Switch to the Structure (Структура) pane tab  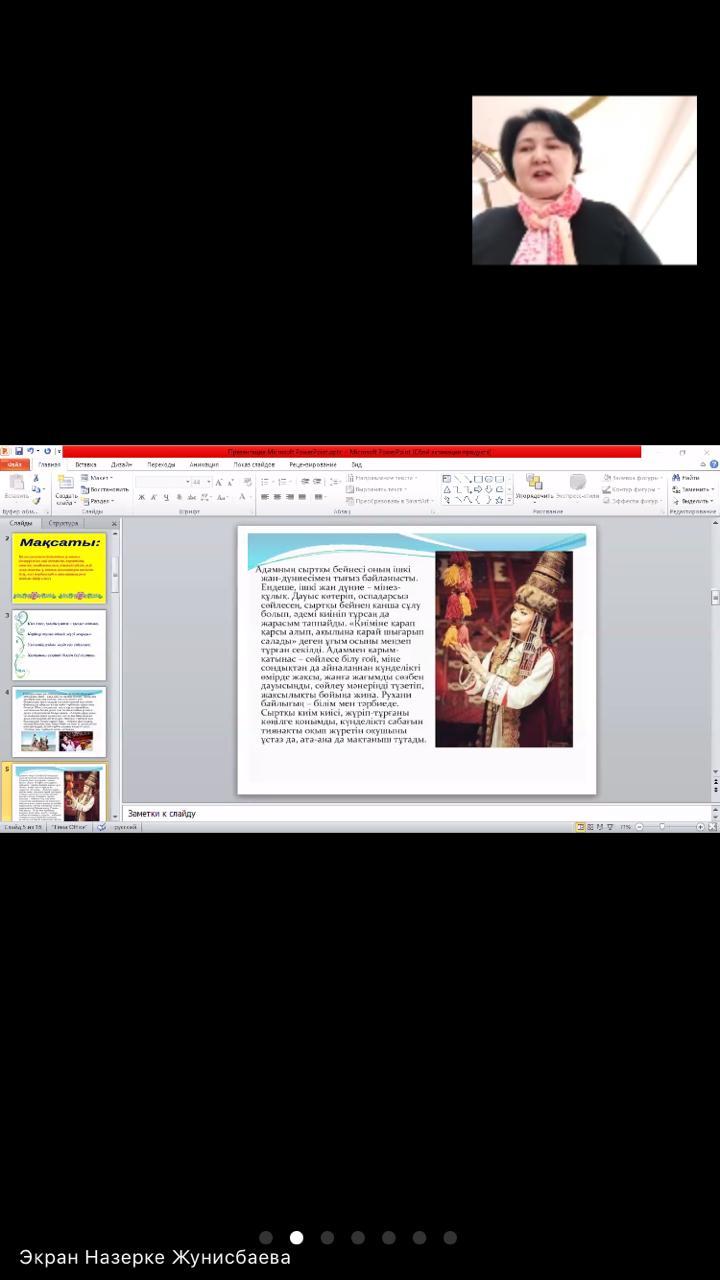63,523
